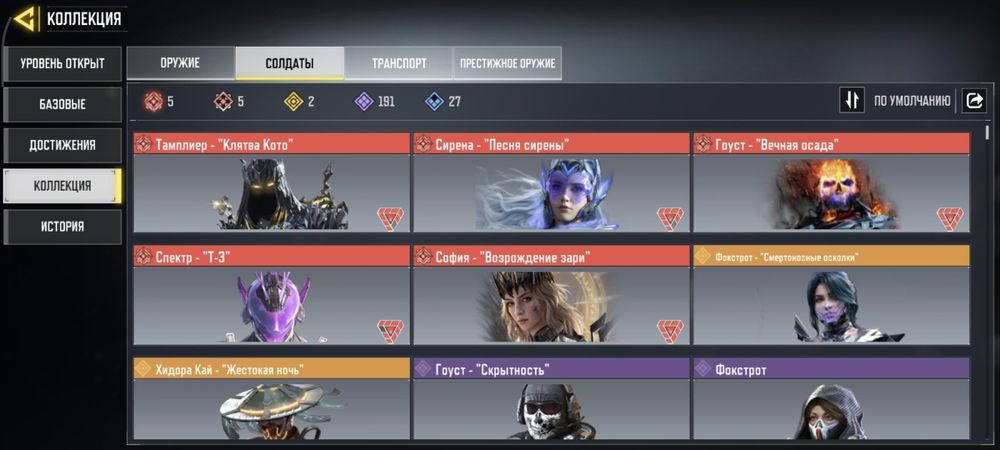Switch to the Оружие tab
The image size is (1000, 450).
(x=180, y=63)
